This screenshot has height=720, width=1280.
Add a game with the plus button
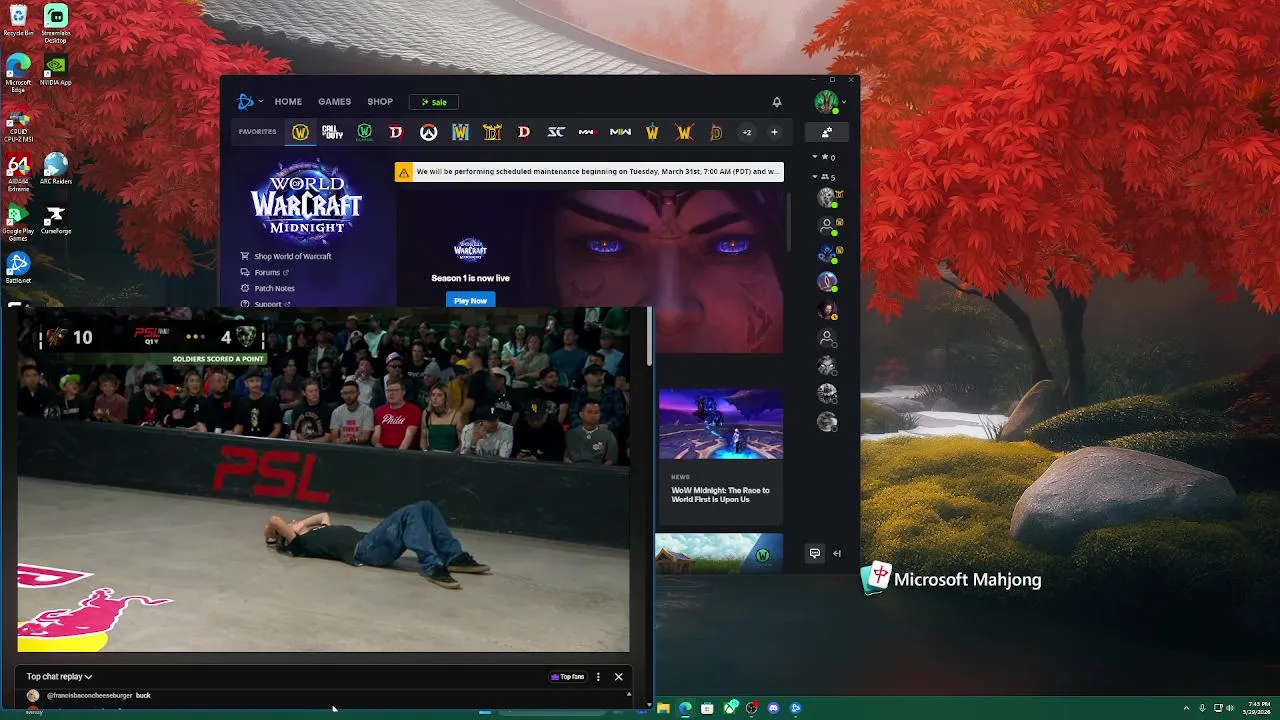[773, 132]
